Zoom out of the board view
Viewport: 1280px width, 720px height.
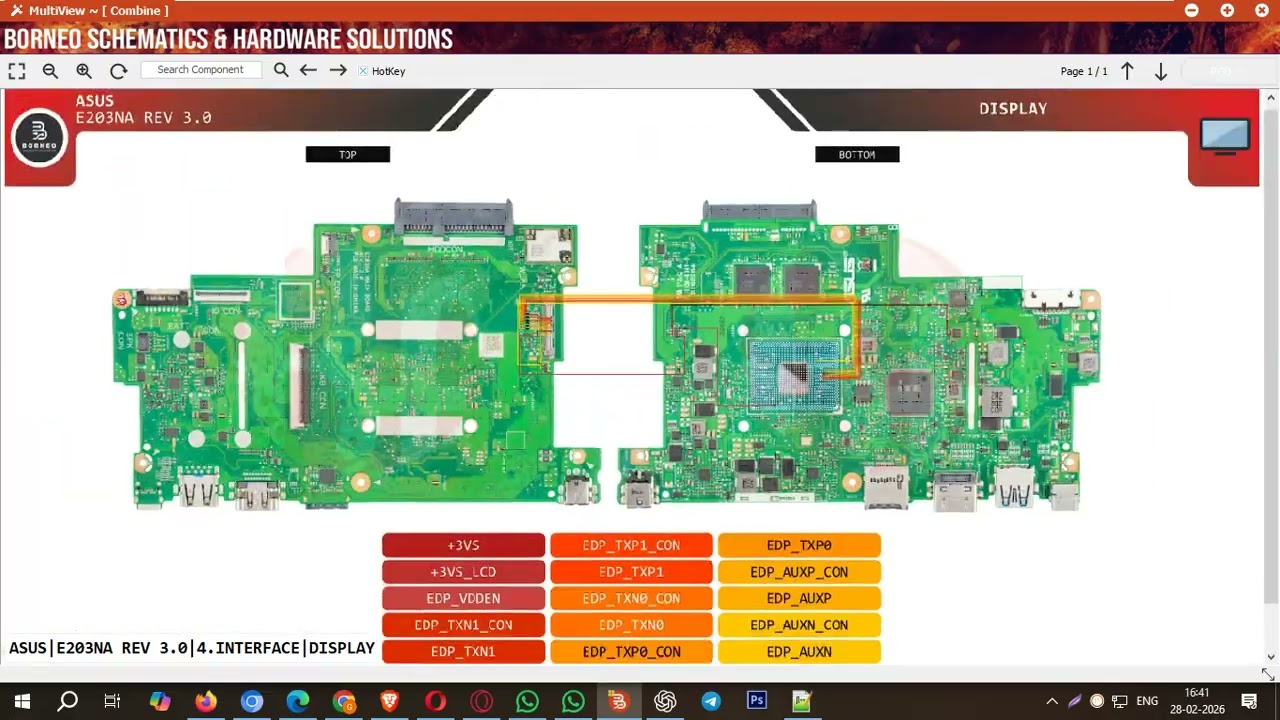(x=50, y=71)
